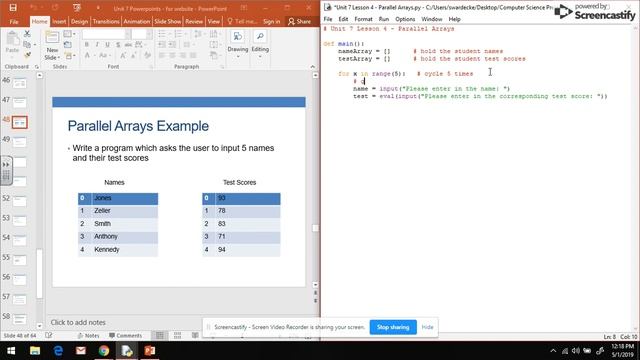
Task: Open the Change Case dropdown
Action: coord(104,55)
